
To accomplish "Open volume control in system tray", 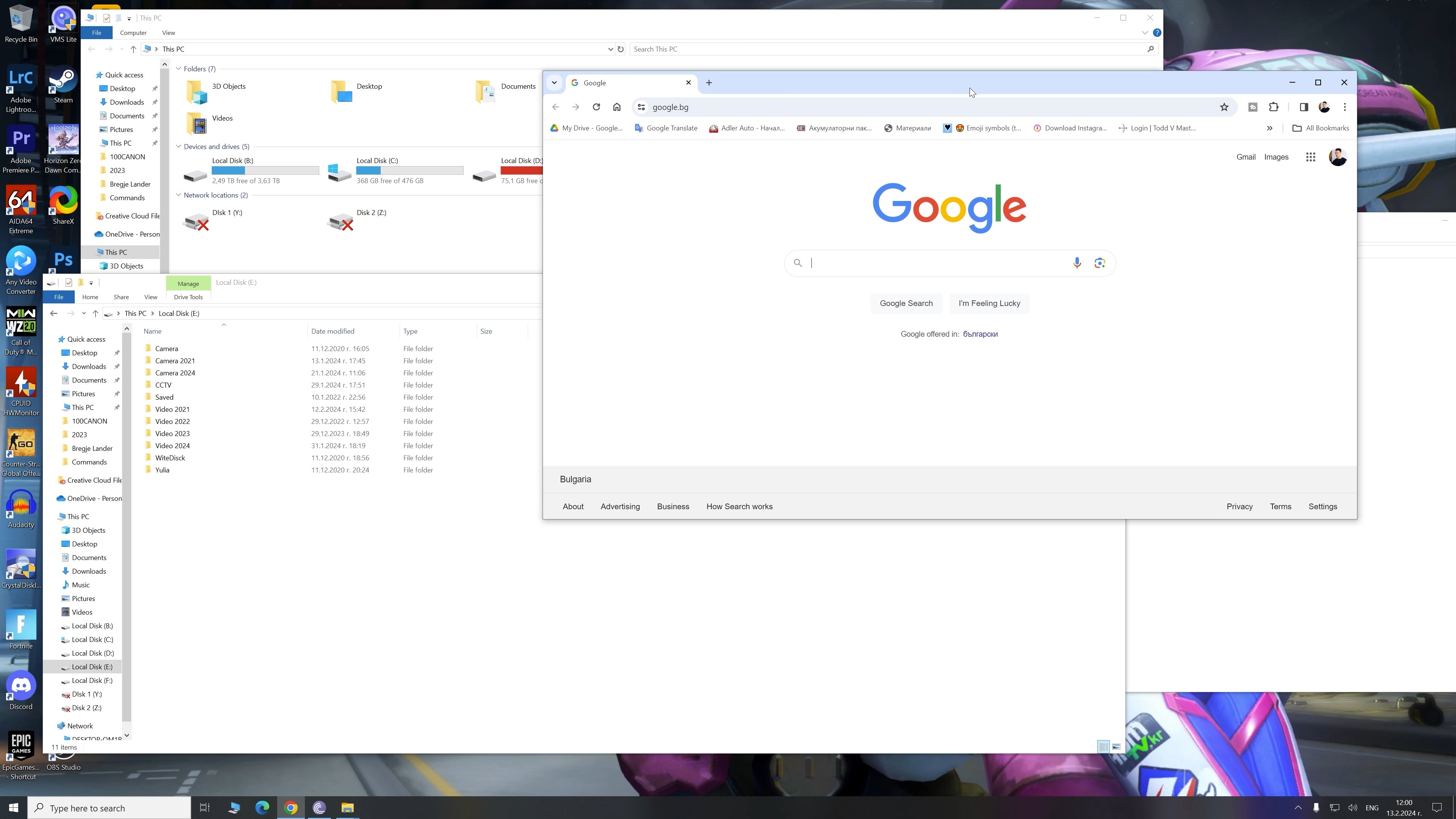I will [x=1352, y=808].
